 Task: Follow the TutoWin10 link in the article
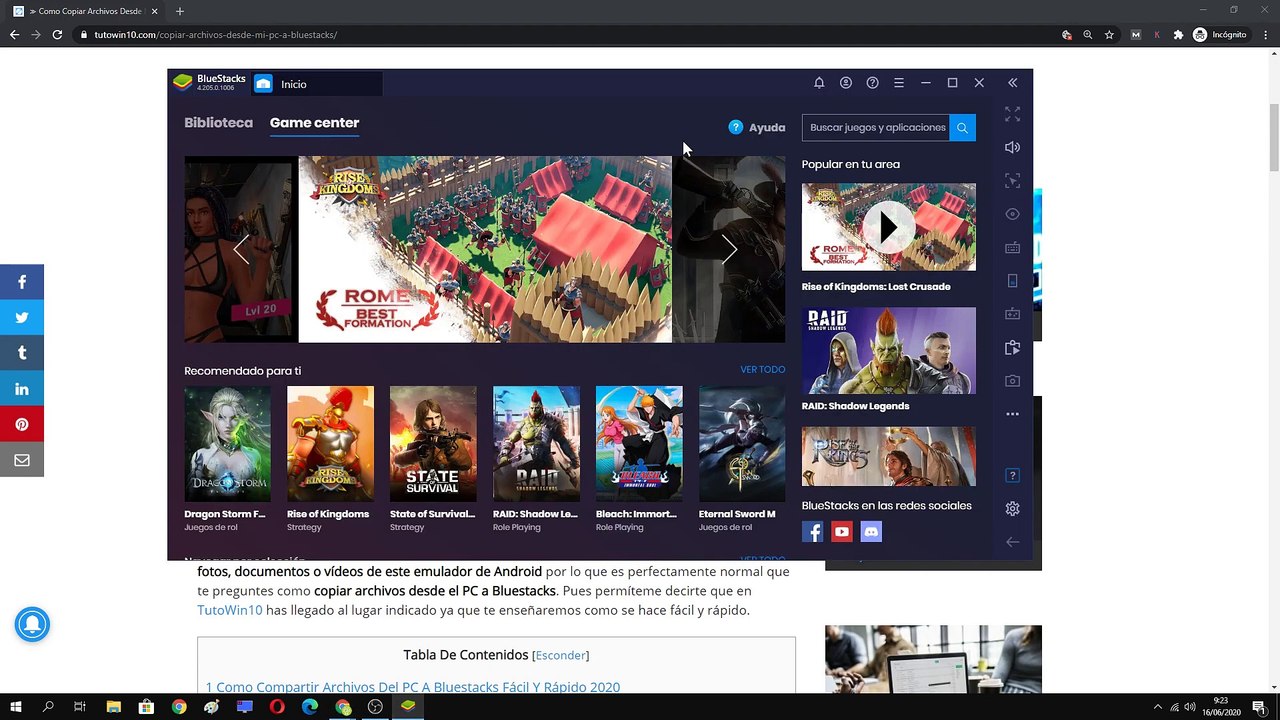(230, 610)
